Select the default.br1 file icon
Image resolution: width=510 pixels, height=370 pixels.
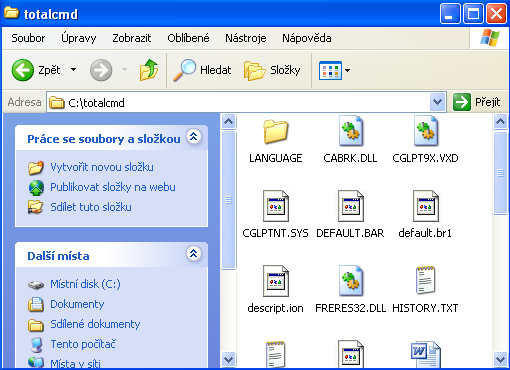(x=425, y=206)
